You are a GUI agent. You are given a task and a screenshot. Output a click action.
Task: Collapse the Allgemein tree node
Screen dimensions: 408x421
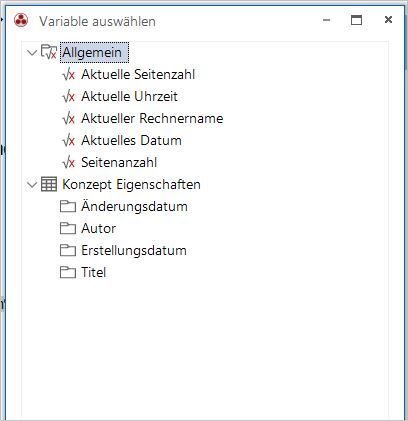pyautogui.click(x=32, y=53)
